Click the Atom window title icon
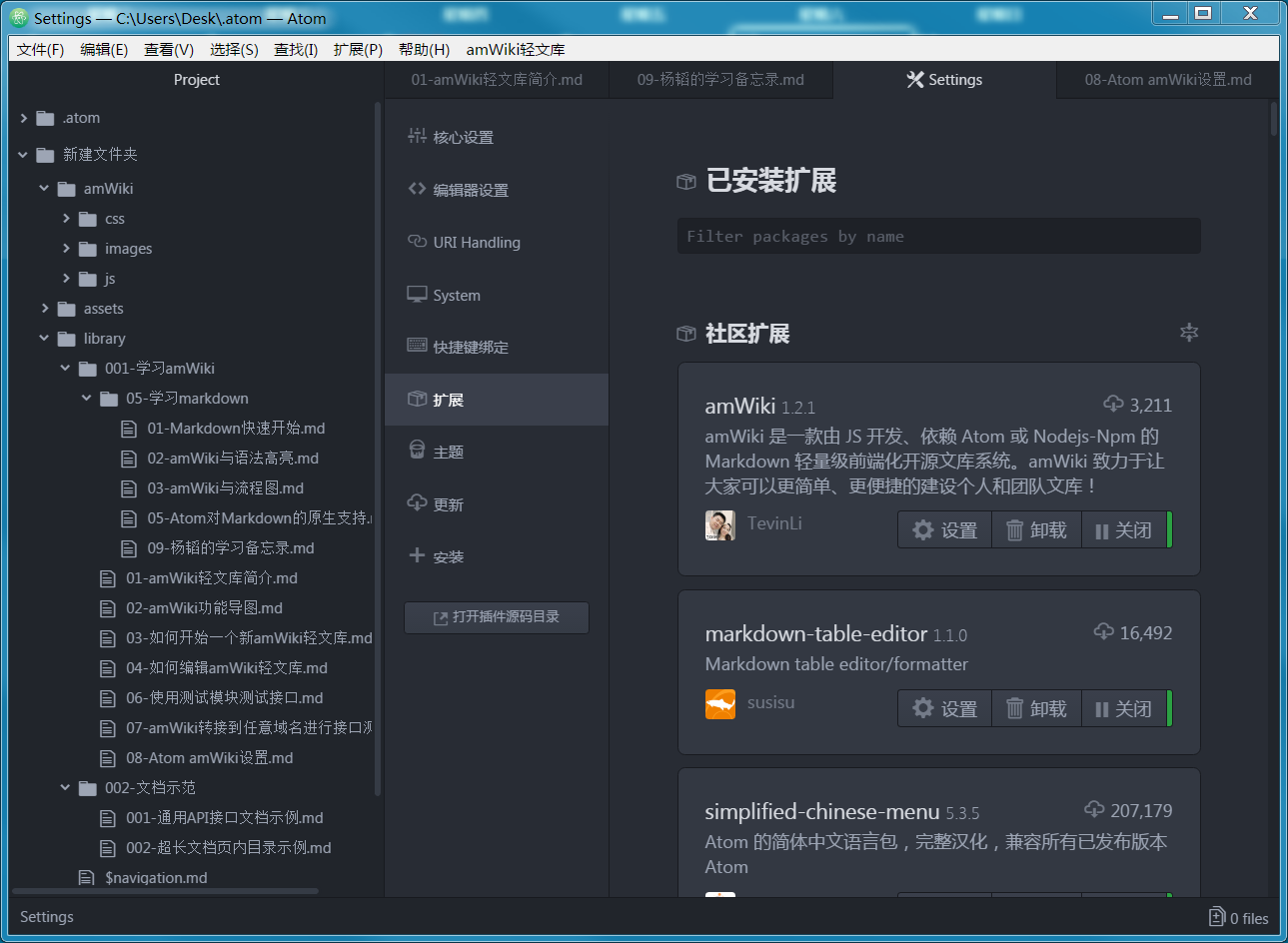This screenshot has height=943, width=1288. coord(19,17)
